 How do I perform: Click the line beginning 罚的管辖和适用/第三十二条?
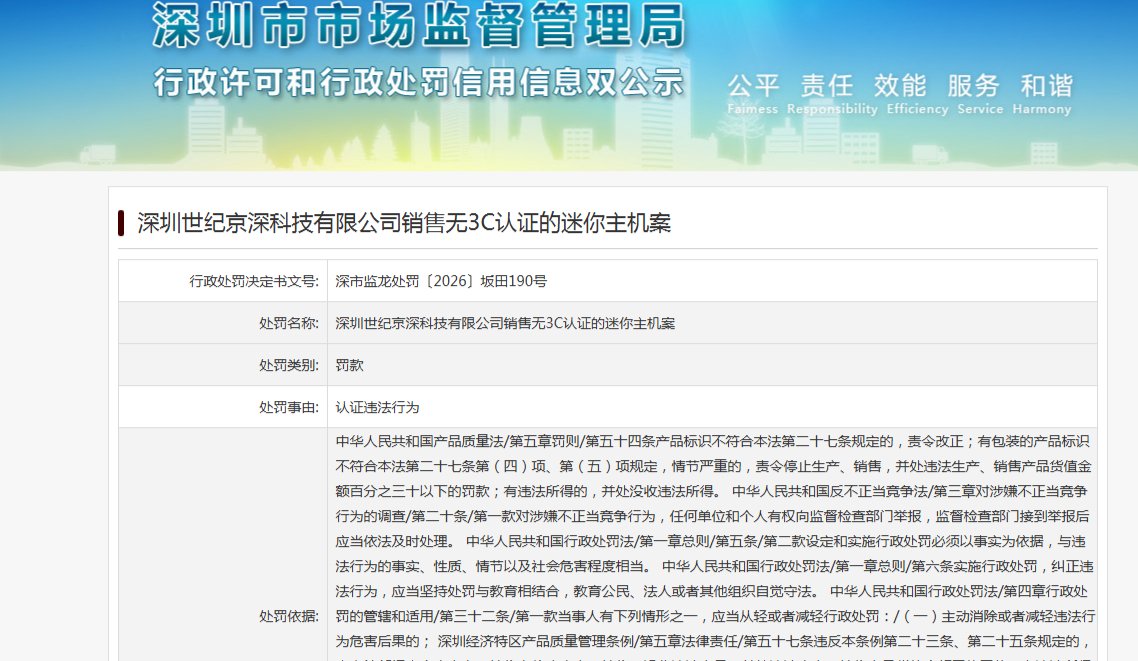(715, 616)
